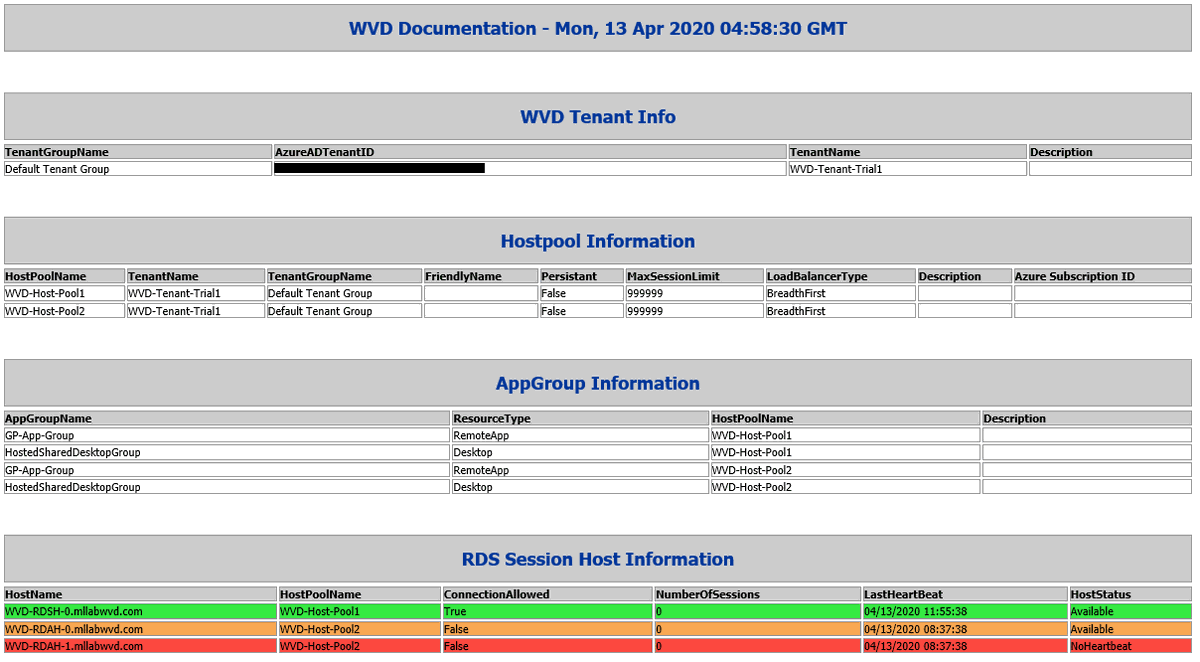Click Desktop type in last HostedSharedDesktopGroup row
Viewport: 1200px width, 662px height.
click(x=580, y=487)
